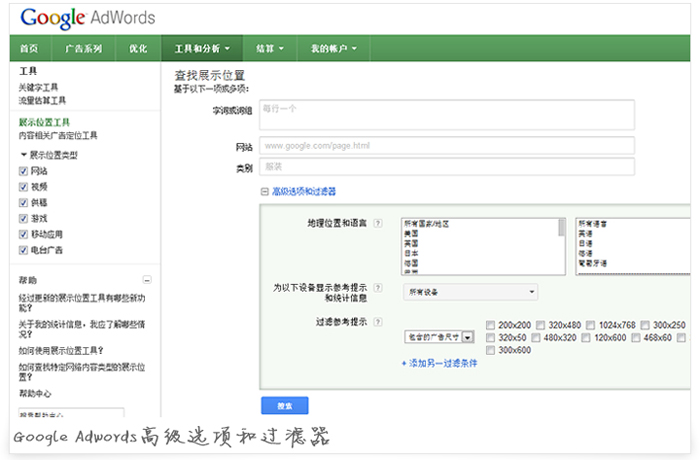Uncheck the 网站 placement type checkbox
Viewport: 700px width, 460px height.
point(24,171)
